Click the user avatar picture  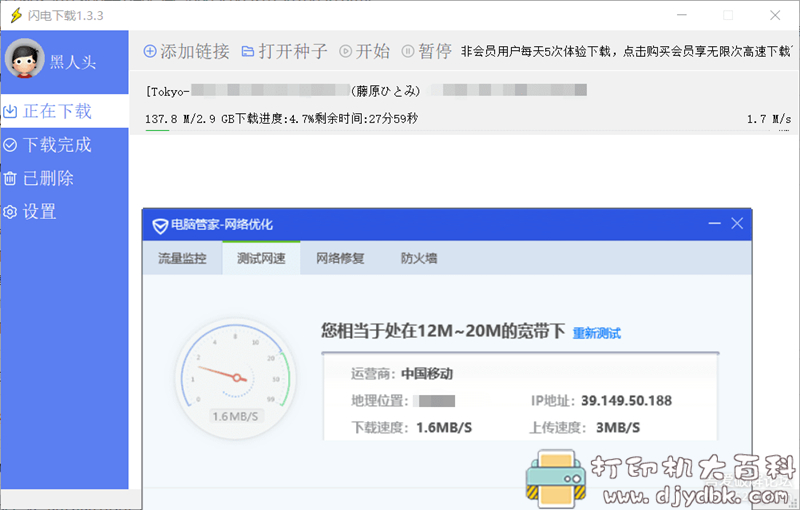pyautogui.click(x=24, y=58)
